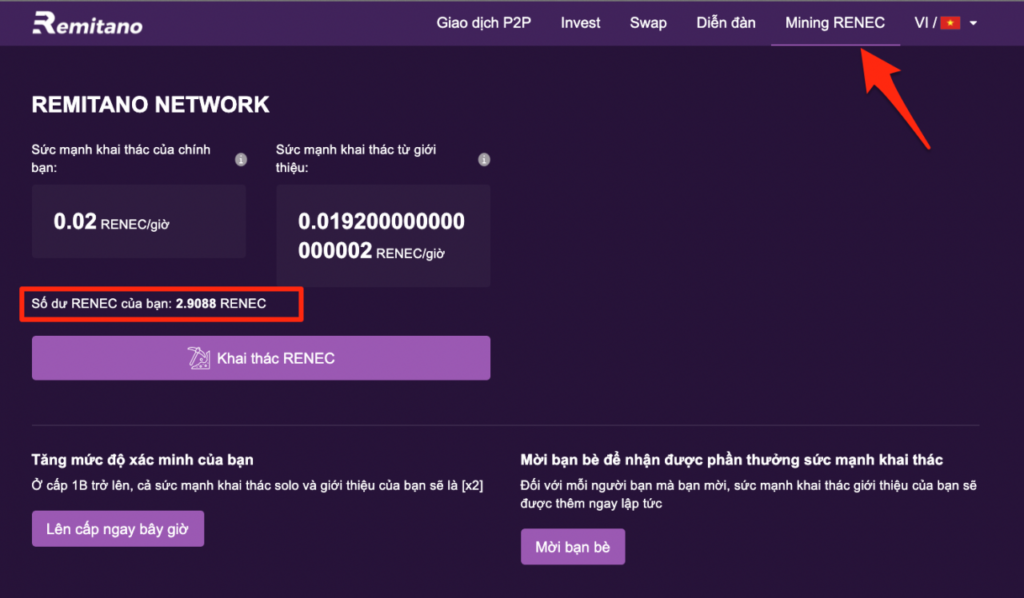Click the Khai thác RENEC button

[x=261, y=358]
